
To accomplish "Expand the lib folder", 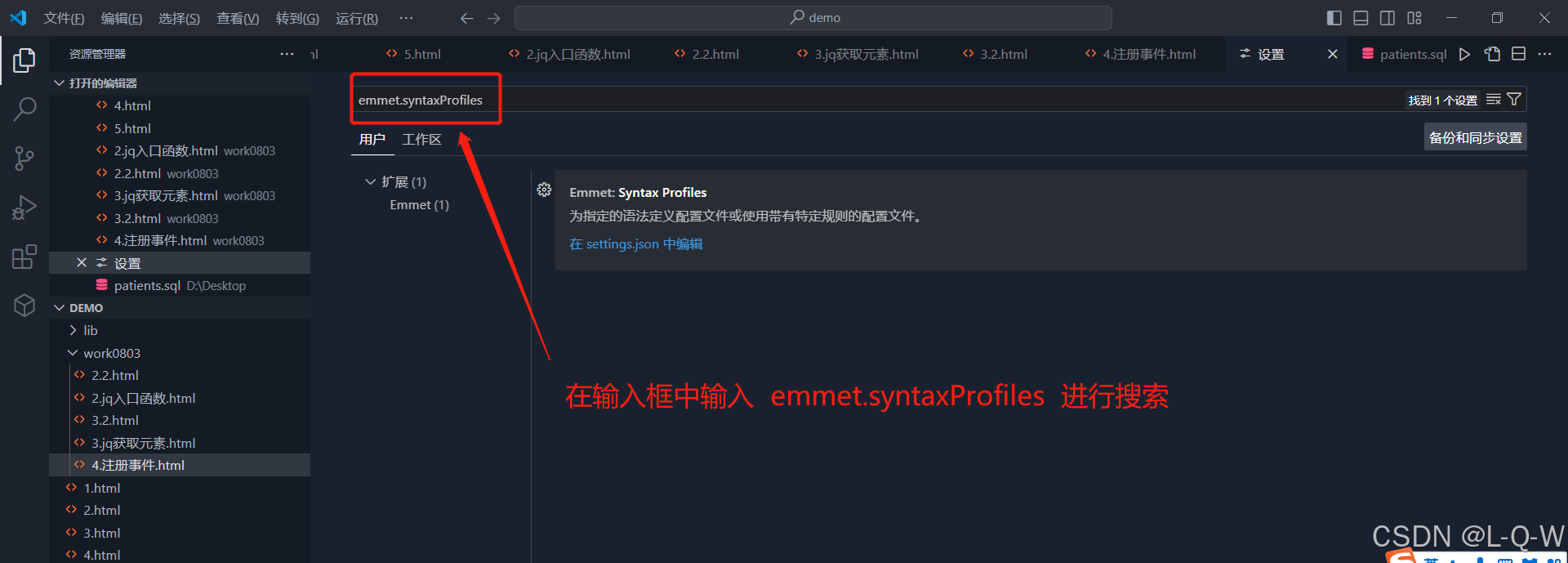I will point(180,330).
